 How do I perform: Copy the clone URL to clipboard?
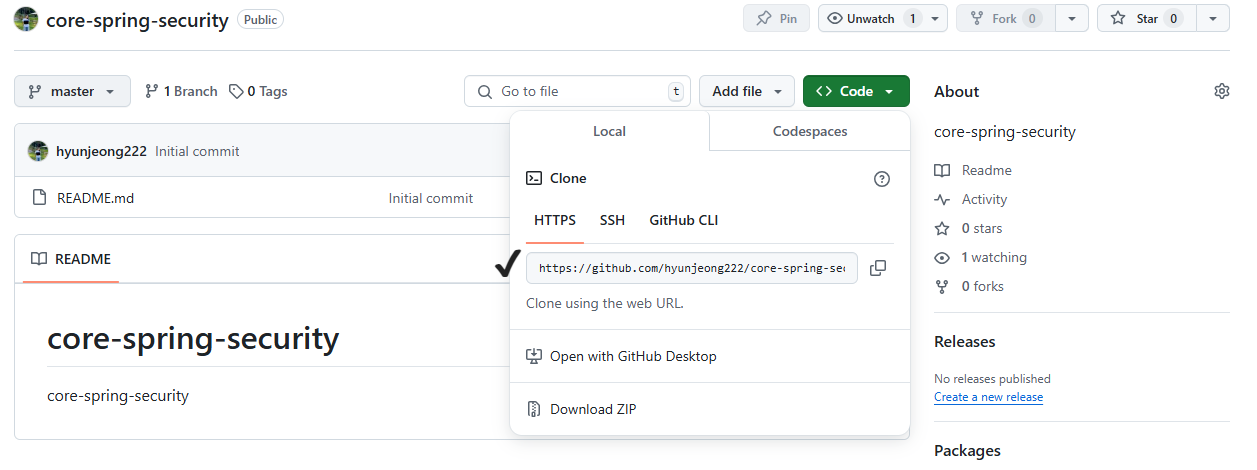pyautogui.click(x=878, y=268)
